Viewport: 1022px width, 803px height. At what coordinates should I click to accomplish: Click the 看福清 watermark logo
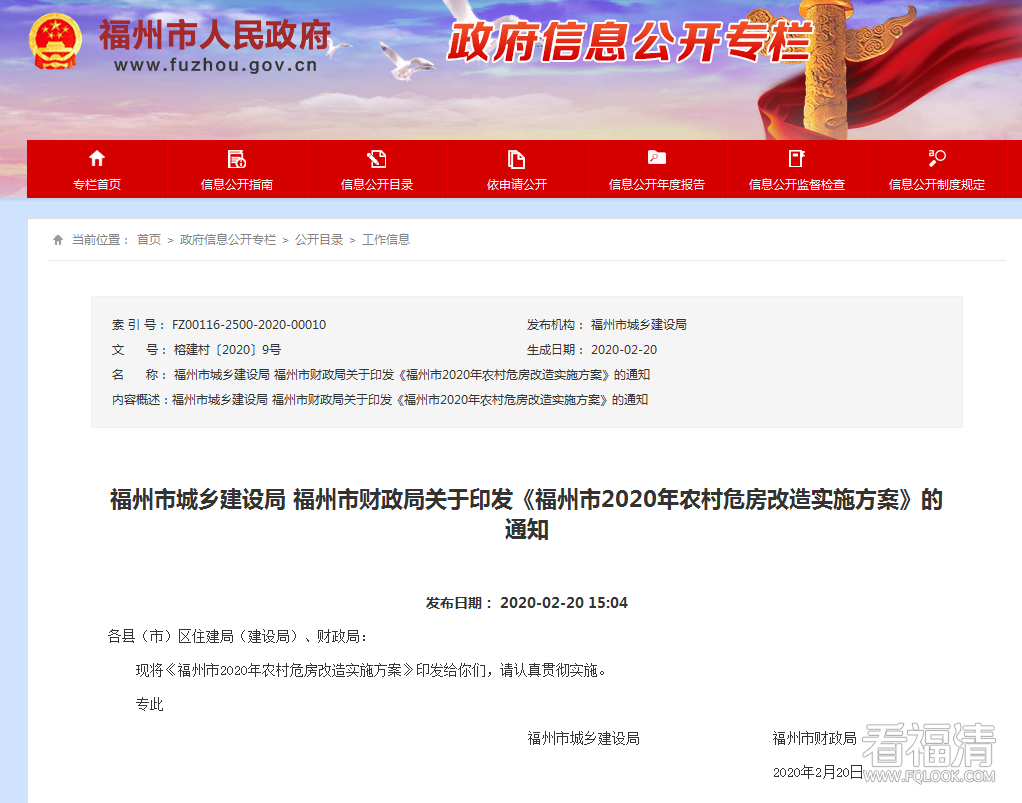click(929, 752)
